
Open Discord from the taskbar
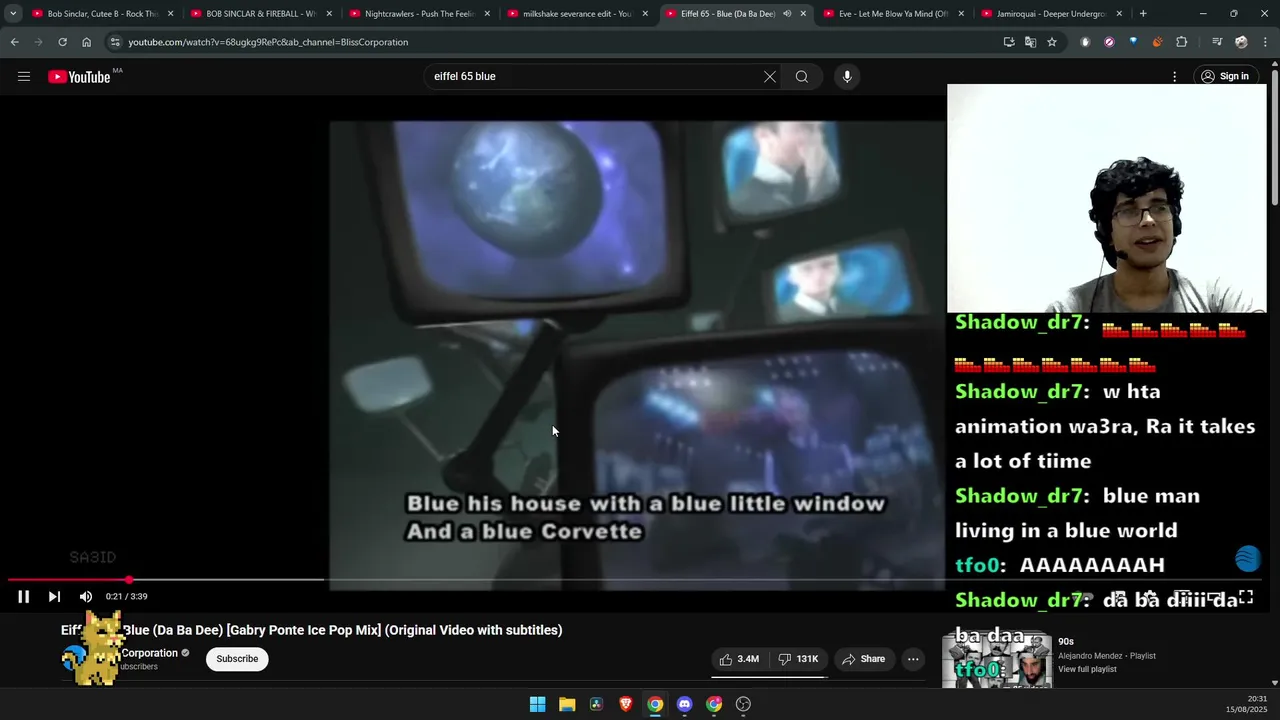click(x=684, y=704)
